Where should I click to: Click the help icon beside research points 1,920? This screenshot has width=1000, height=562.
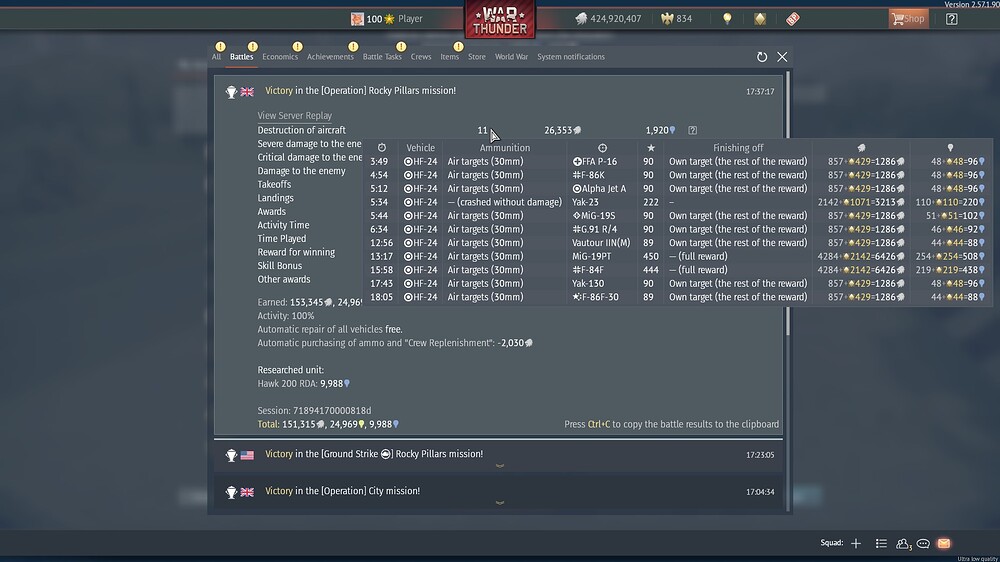tap(693, 130)
